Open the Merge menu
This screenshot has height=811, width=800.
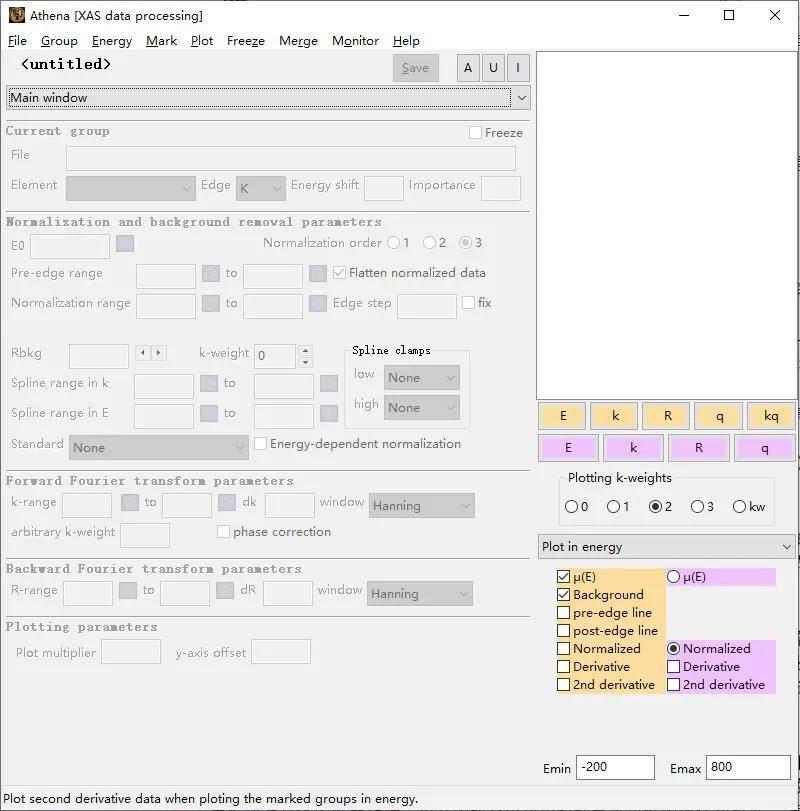coord(298,41)
